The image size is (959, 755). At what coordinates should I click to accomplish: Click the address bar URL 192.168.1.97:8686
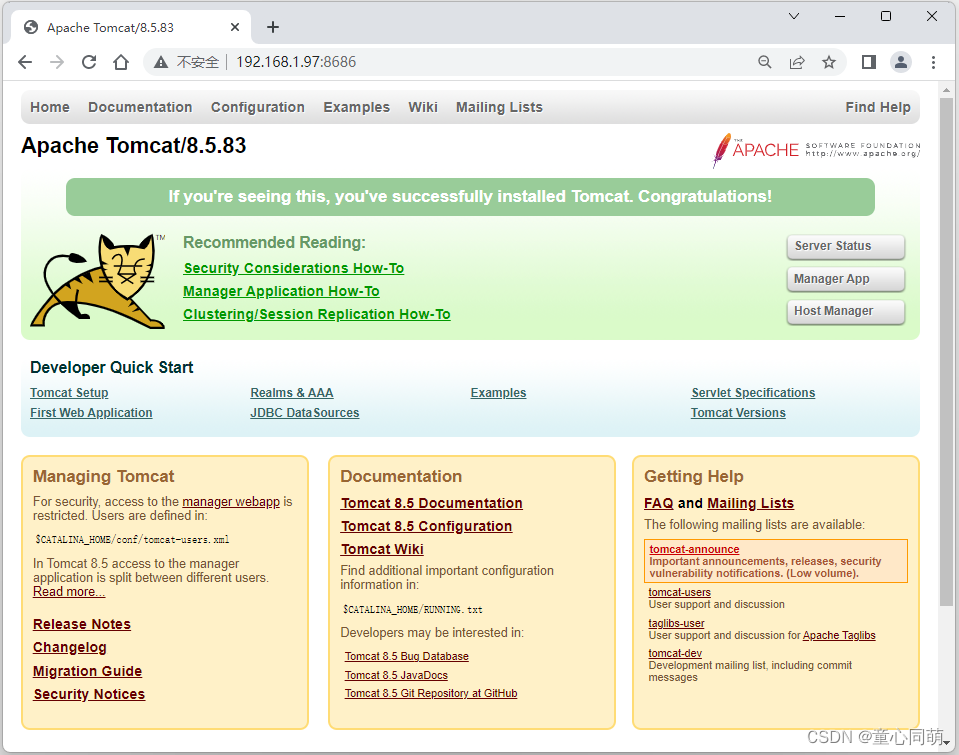coord(296,62)
